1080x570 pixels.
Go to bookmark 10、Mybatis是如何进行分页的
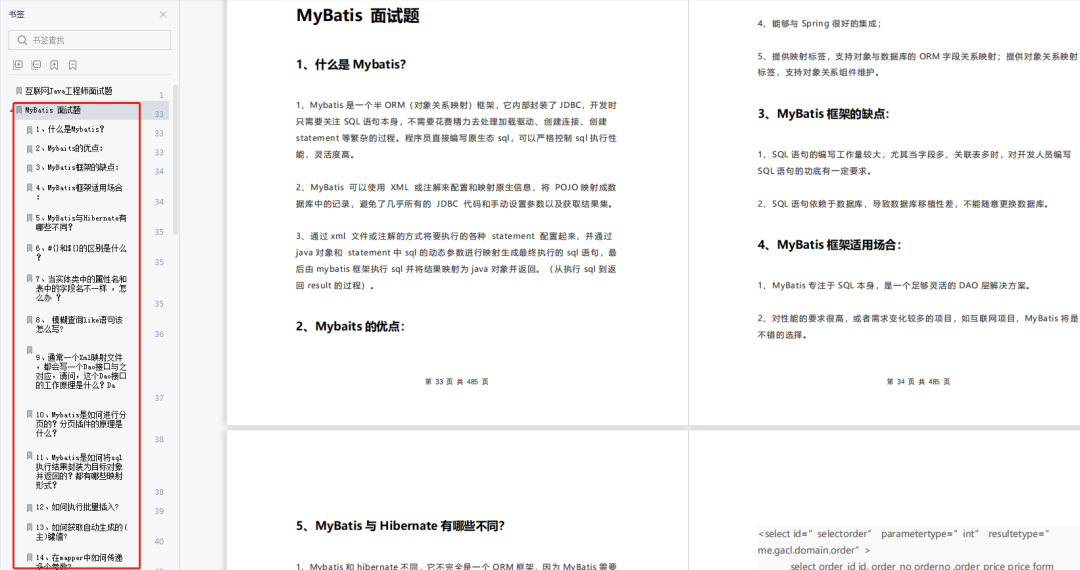[x=81, y=424]
